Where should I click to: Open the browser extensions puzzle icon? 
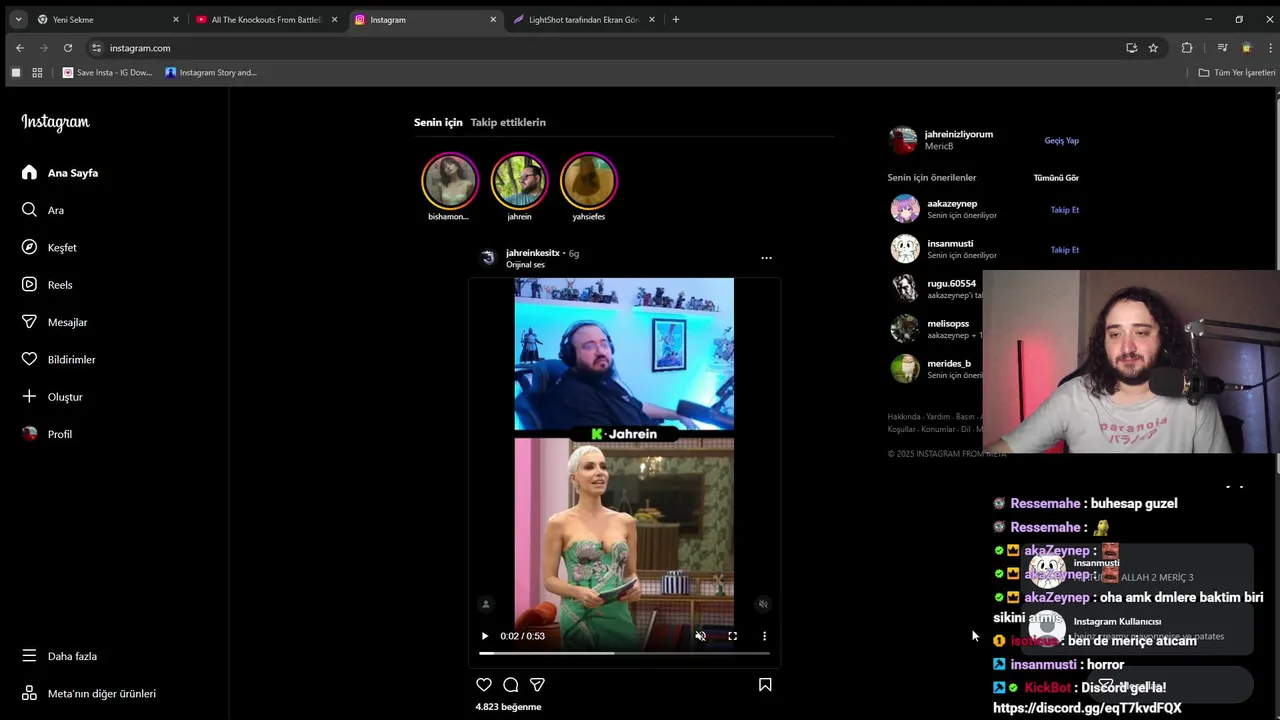1187,48
